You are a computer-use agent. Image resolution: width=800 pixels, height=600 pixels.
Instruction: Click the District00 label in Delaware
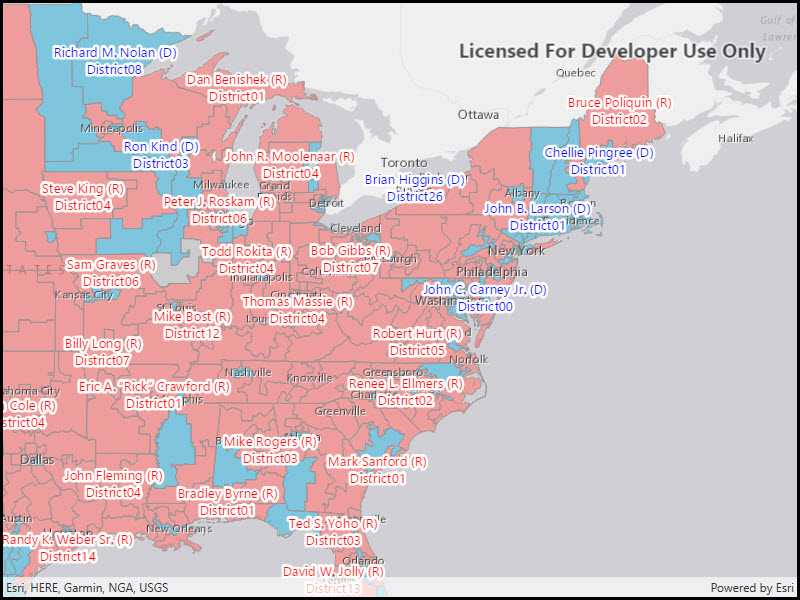pos(485,307)
